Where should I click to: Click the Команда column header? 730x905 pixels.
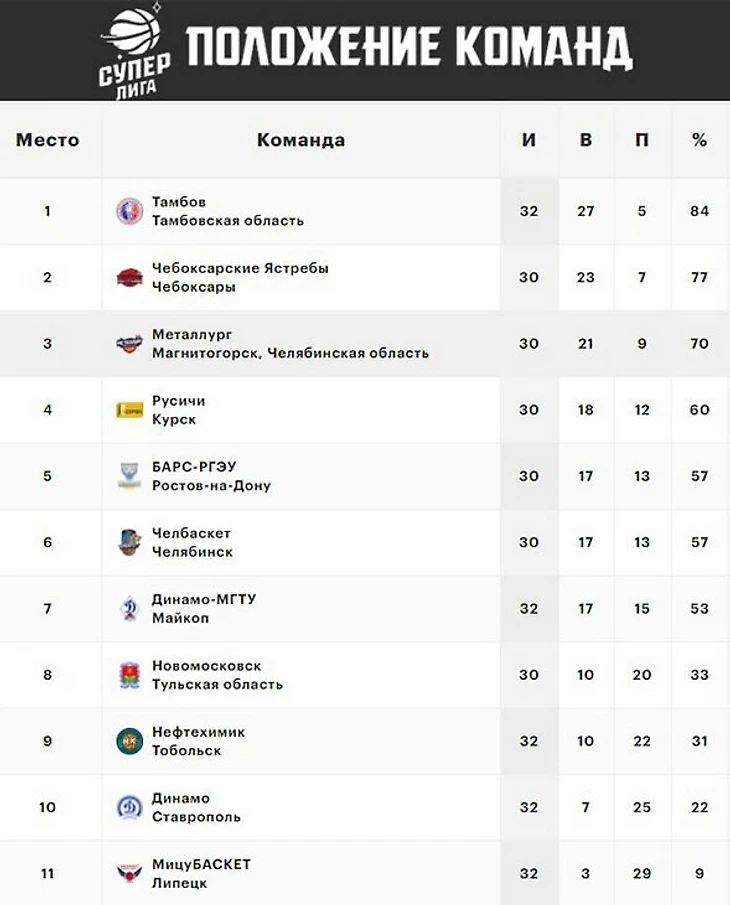301,140
